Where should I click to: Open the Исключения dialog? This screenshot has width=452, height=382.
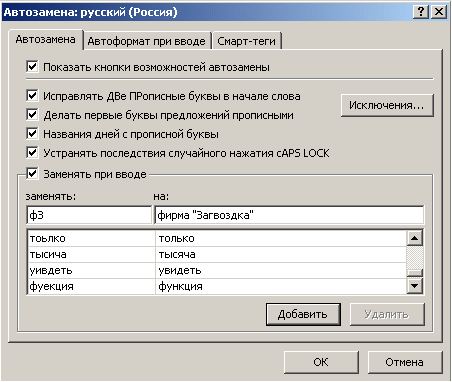tap(387, 105)
